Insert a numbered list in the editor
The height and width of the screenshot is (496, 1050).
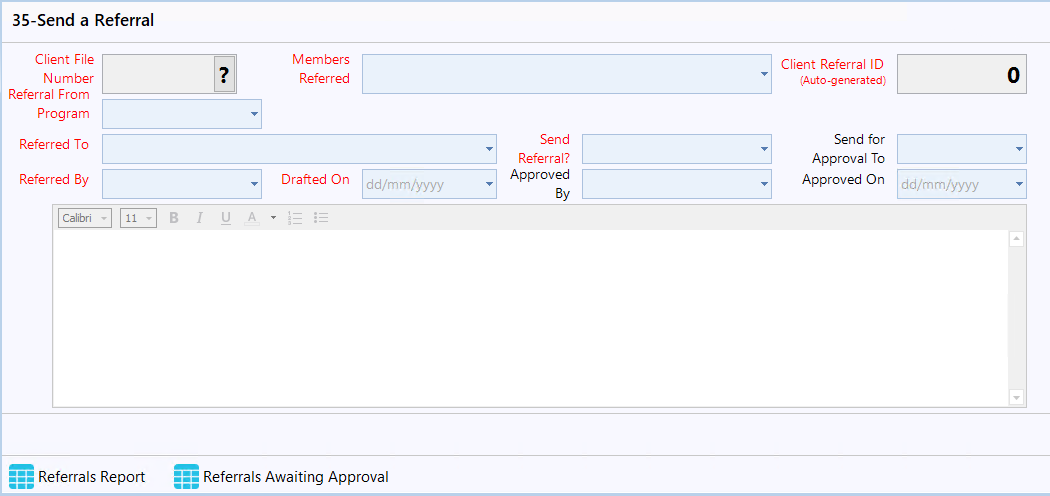point(295,218)
